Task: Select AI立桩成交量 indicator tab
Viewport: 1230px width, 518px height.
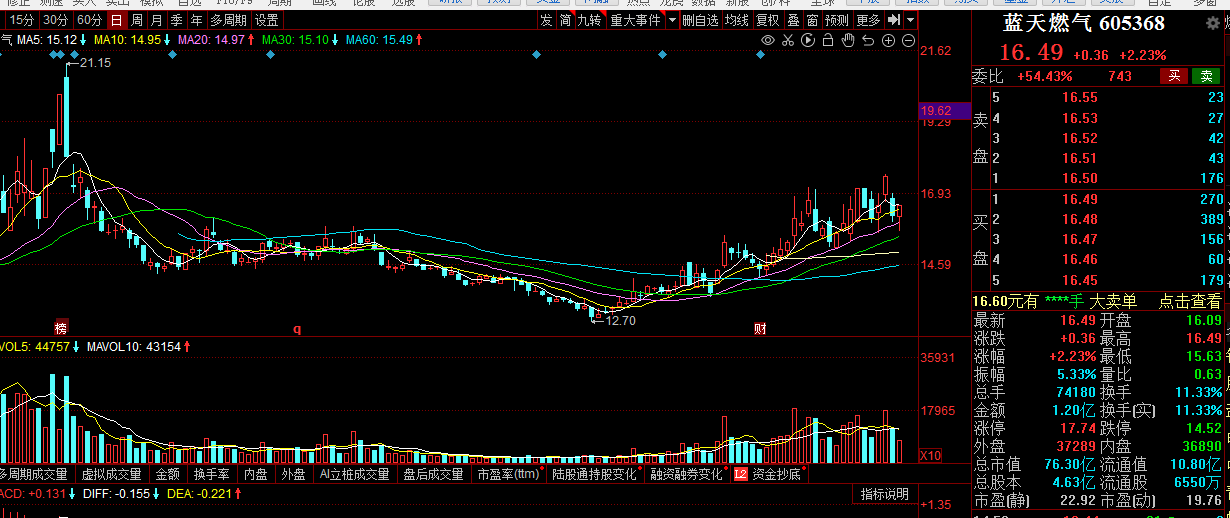Action: (354, 474)
